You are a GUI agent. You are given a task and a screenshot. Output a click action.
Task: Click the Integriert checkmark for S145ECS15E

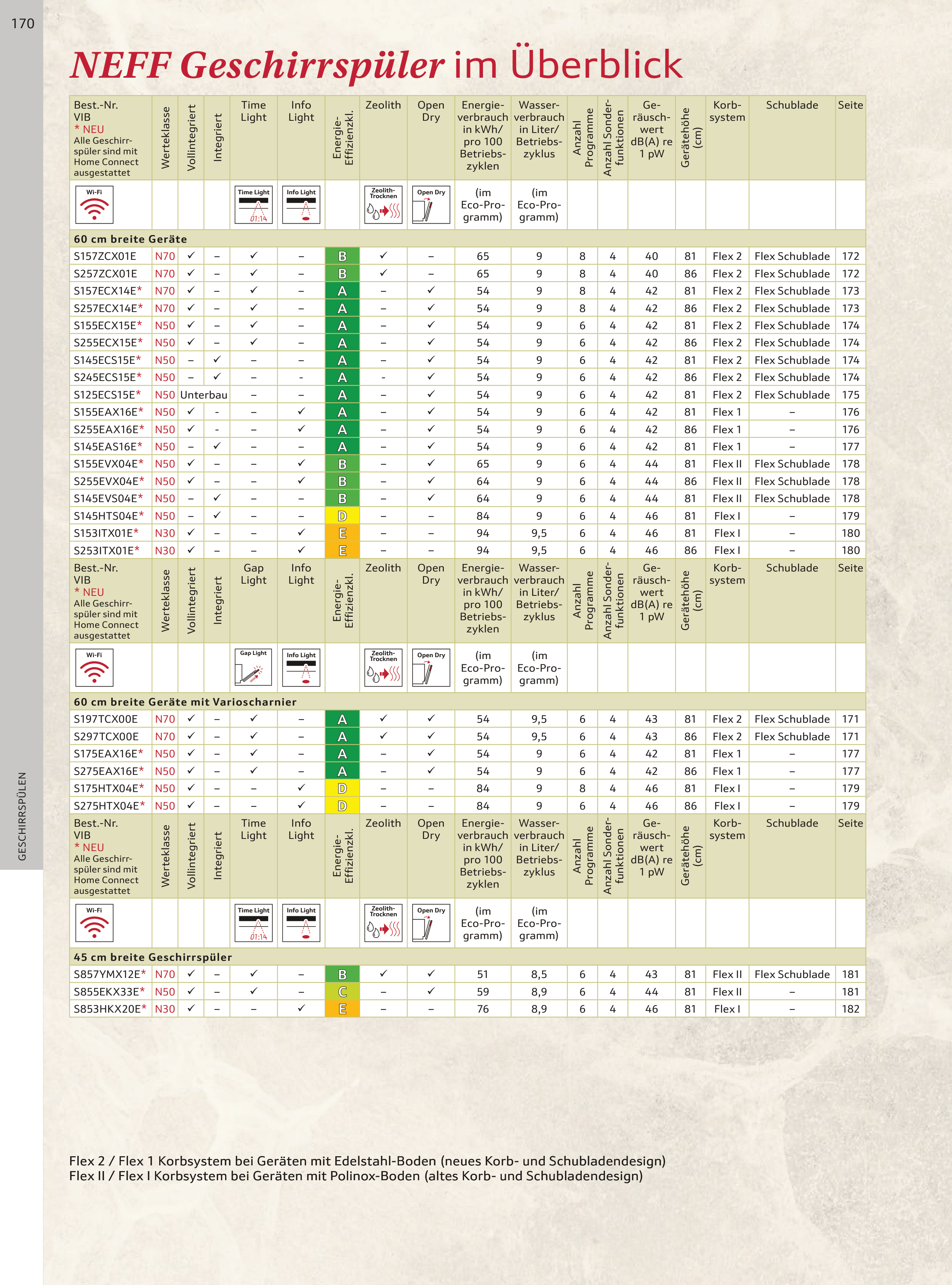coord(217,360)
